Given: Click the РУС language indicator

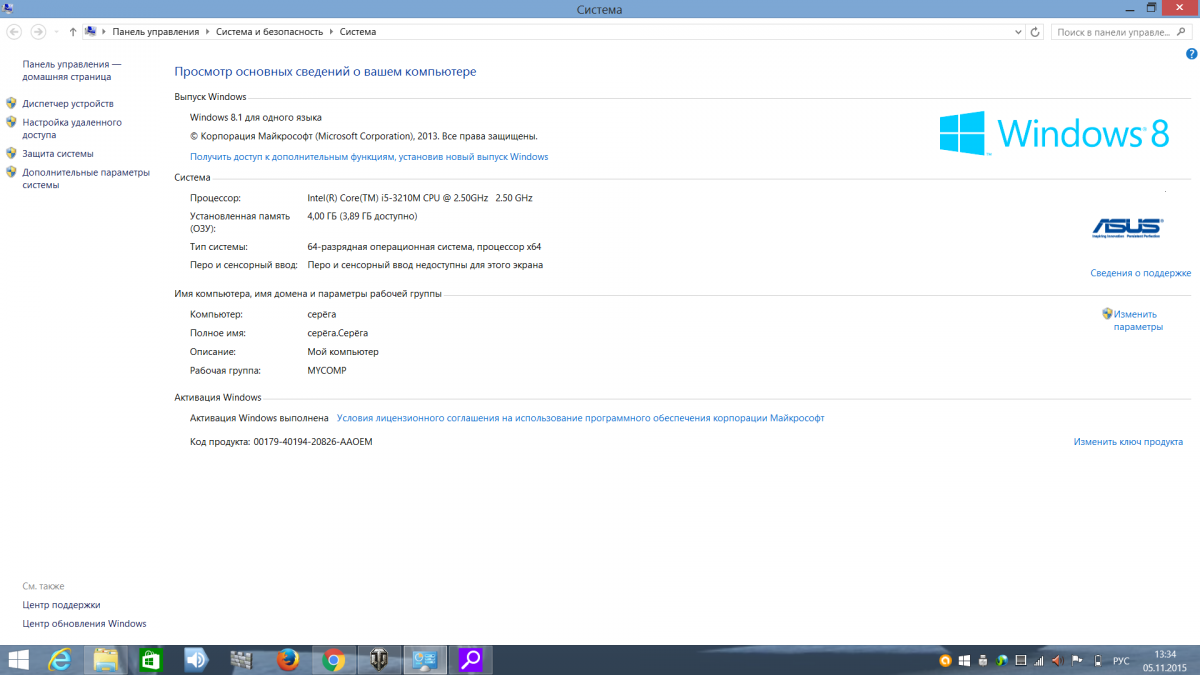Looking at the screenshot, I should 1121,661.
